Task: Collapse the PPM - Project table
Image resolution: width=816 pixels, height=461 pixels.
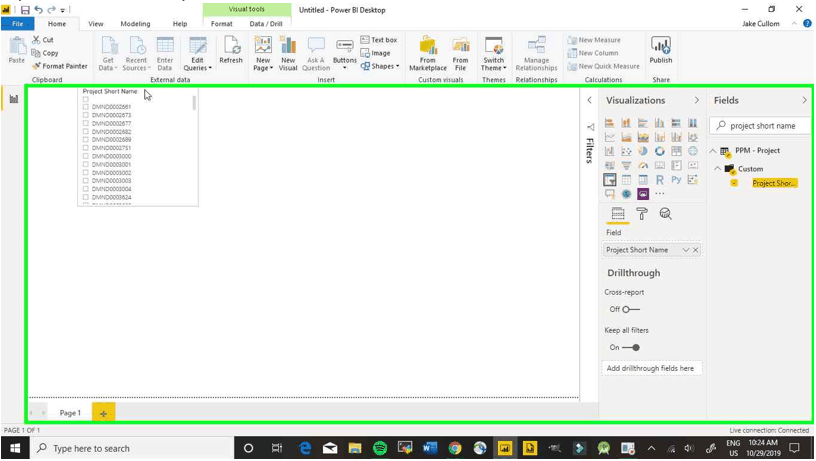Action: pyautogui.click(x=713, y=150)
